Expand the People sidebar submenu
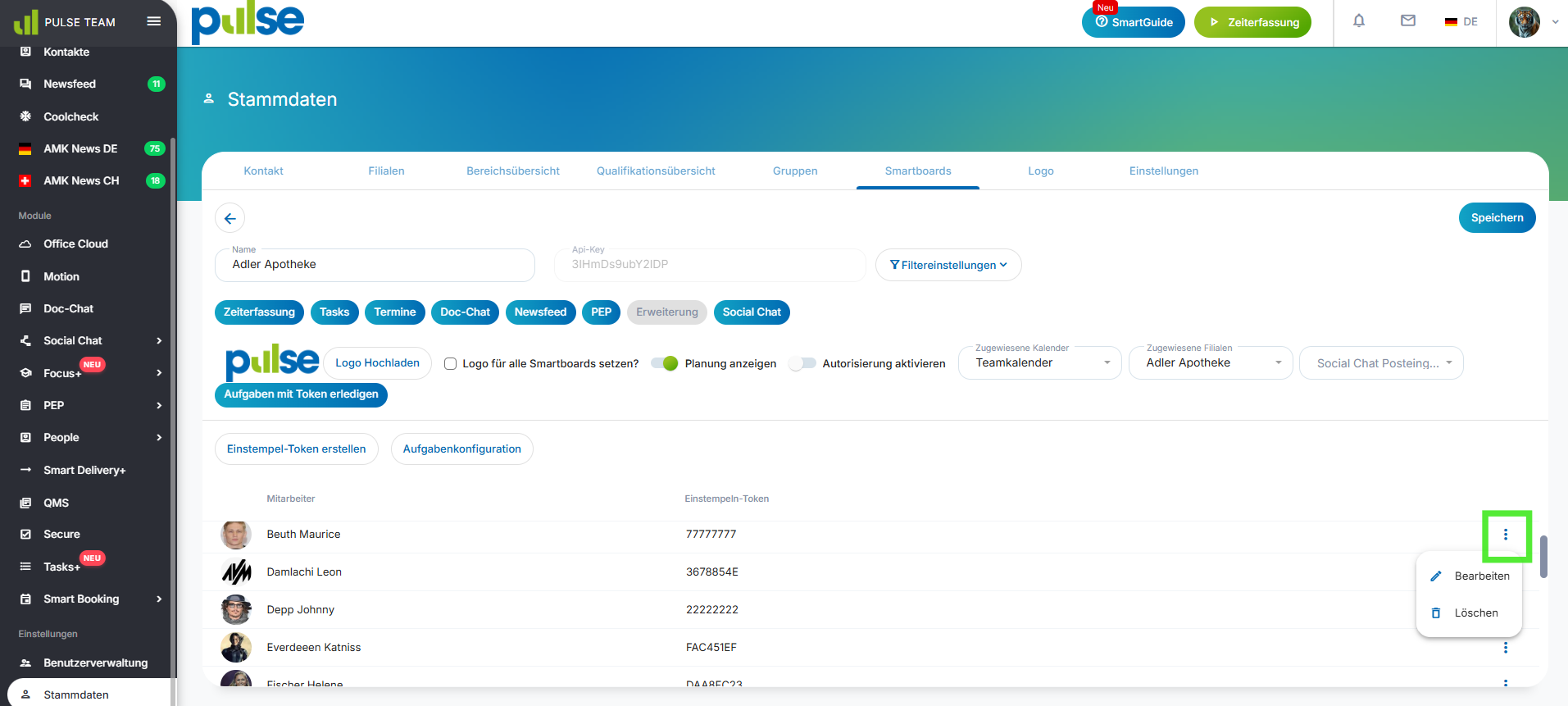 (159, 438)
